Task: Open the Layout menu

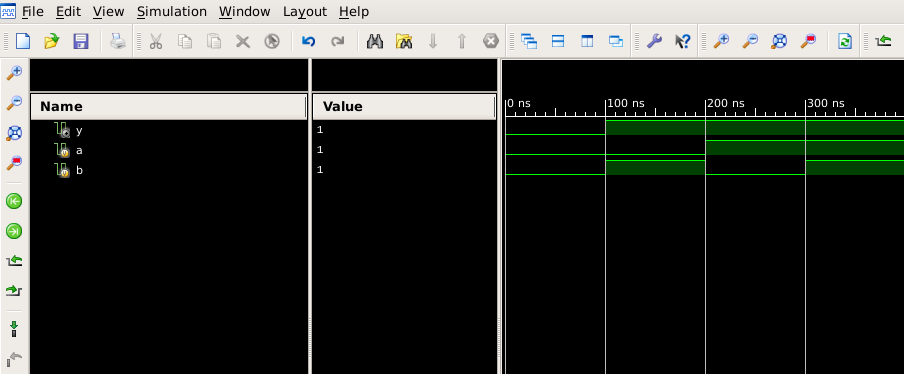Action: pyautogui.click(x=305, y=12)
